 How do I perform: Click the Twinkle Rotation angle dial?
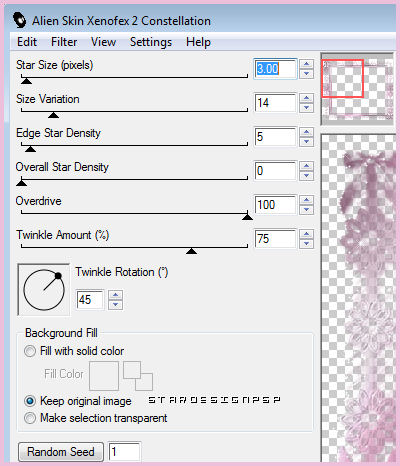tap(44, 290)
